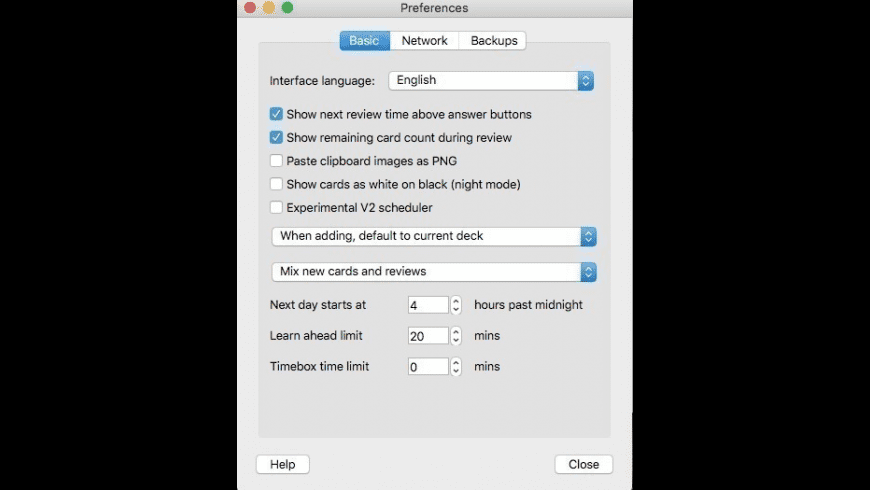Open the 'When adding, default to current deck' dropdown
Screen dimensions: 870x490
[x=434, y=236]
